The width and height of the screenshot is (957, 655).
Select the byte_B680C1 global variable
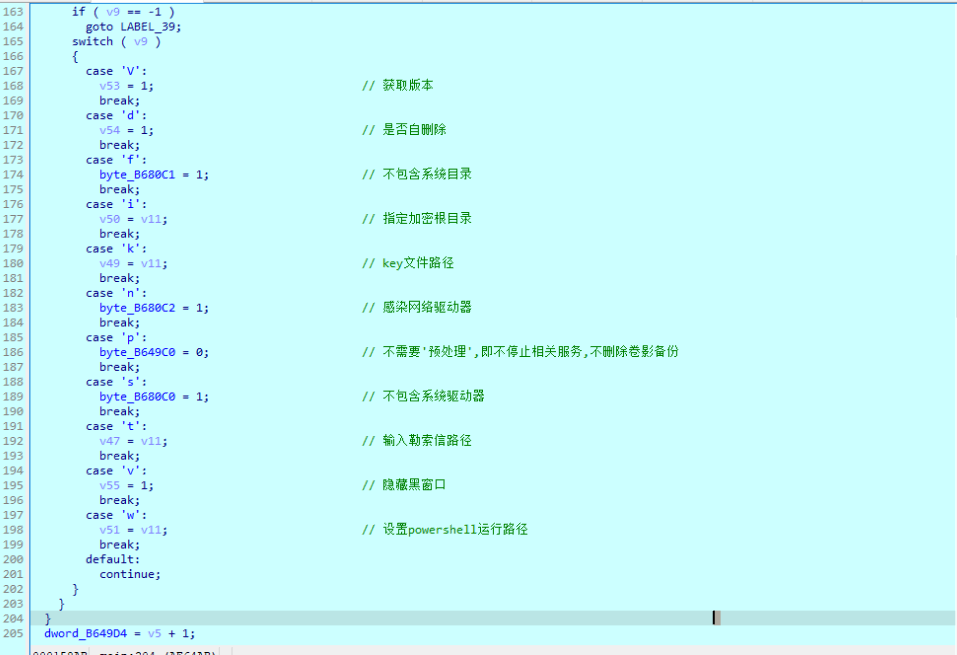(x=137, y=174)
